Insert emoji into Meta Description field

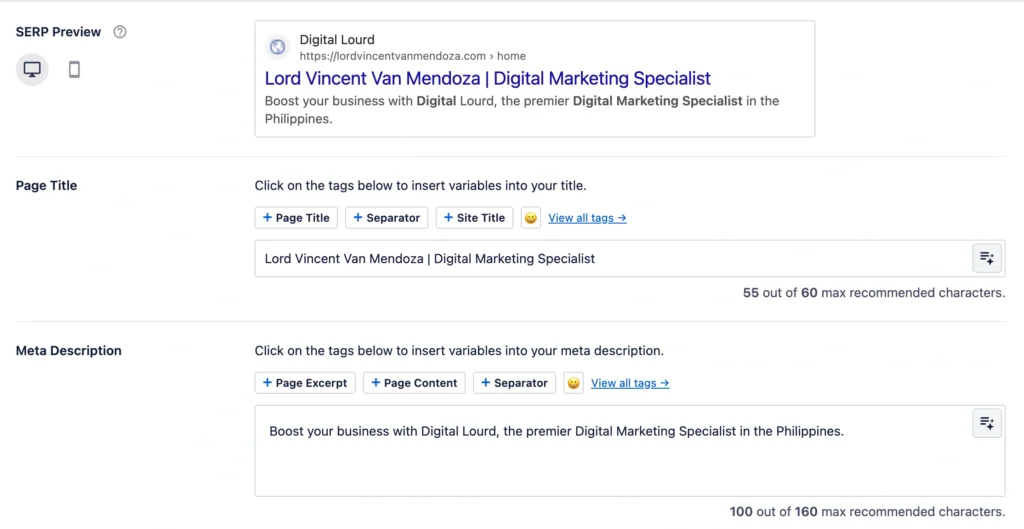[x=573, y=383]
